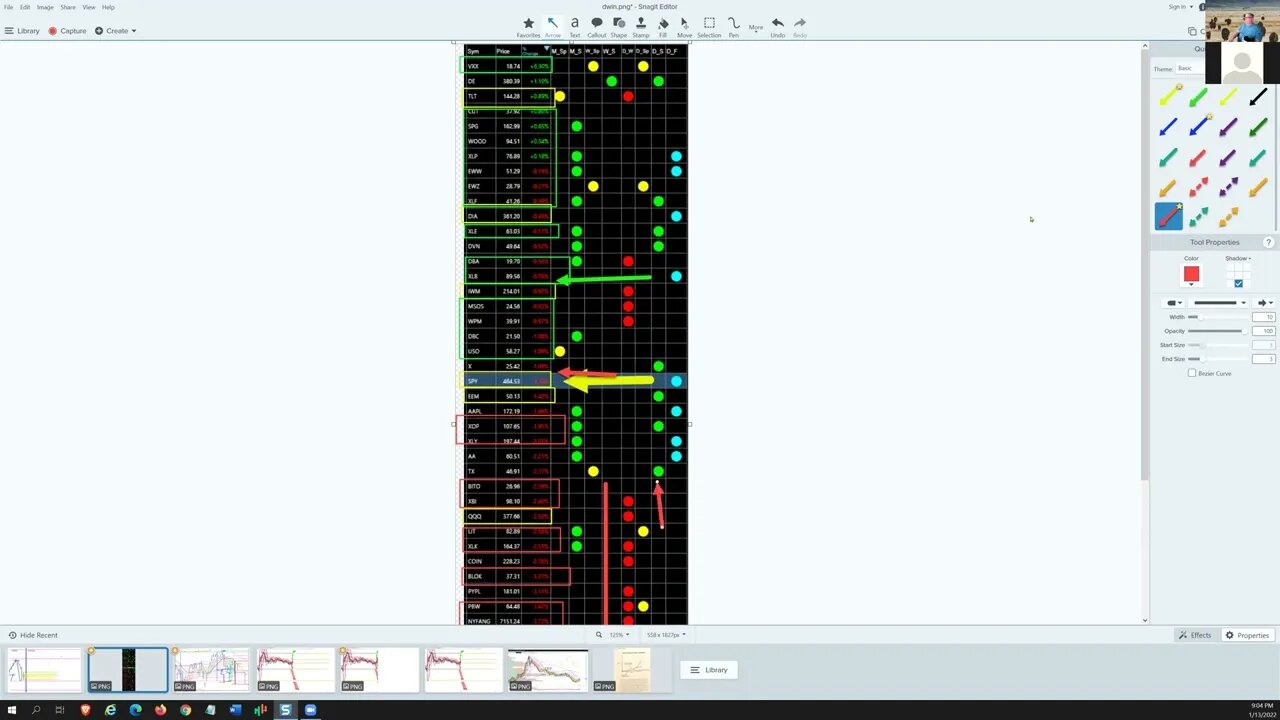1280x720 pixels.
Task: Select the Selection tool
Action: [x=709, y=27]
